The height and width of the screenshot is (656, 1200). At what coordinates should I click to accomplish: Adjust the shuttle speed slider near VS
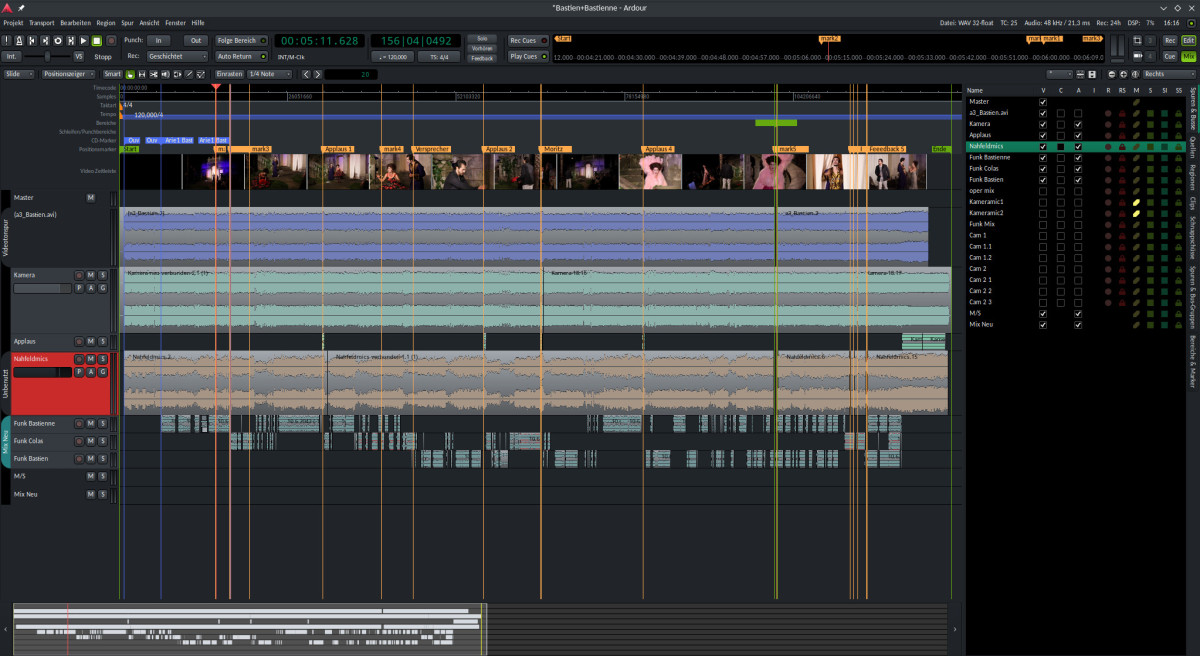coord(47,56)
